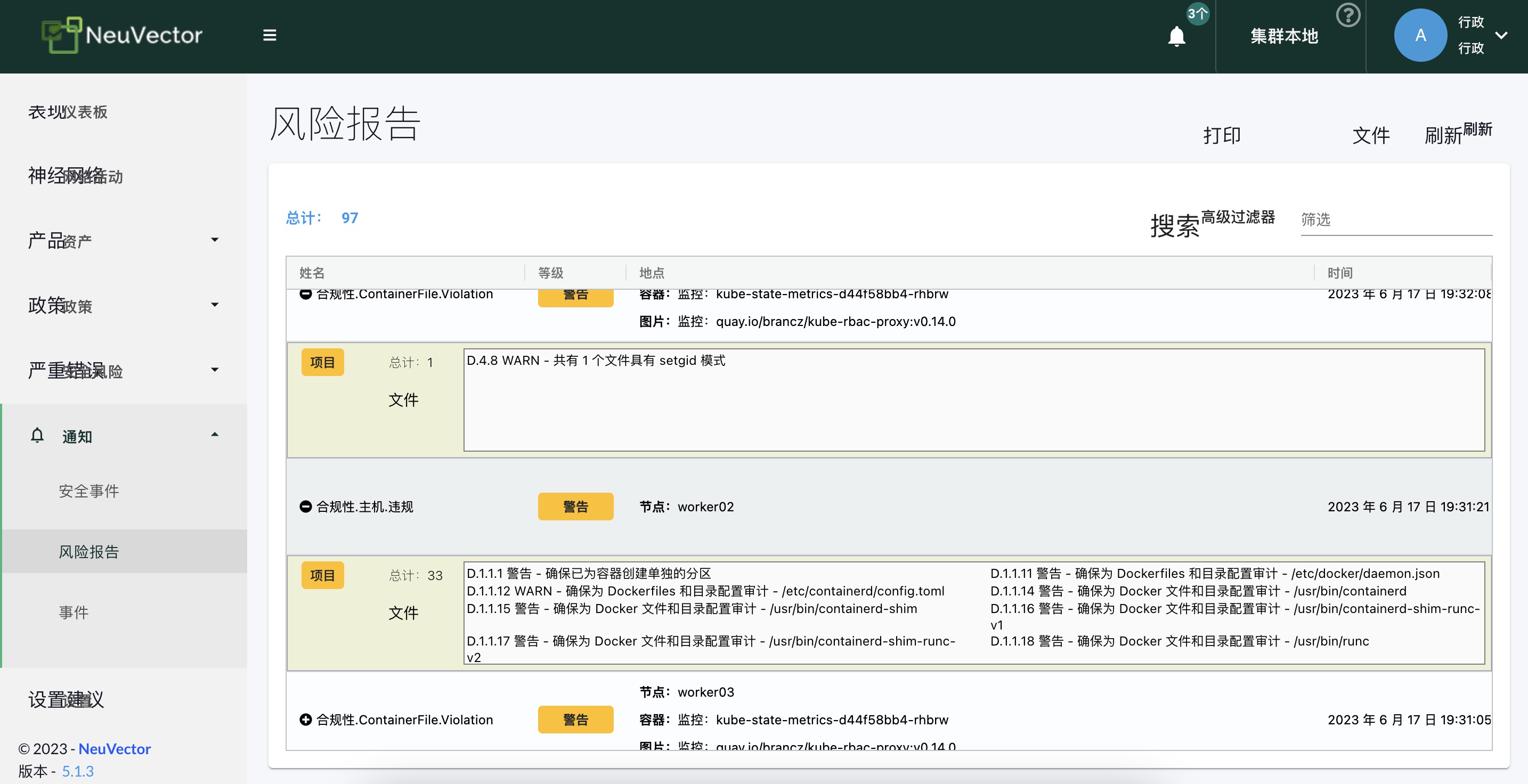Open the 高级过滤器 advanced filter
Screen dimensions: 1528x784
pyautogui.click(x=1238, y=217)
